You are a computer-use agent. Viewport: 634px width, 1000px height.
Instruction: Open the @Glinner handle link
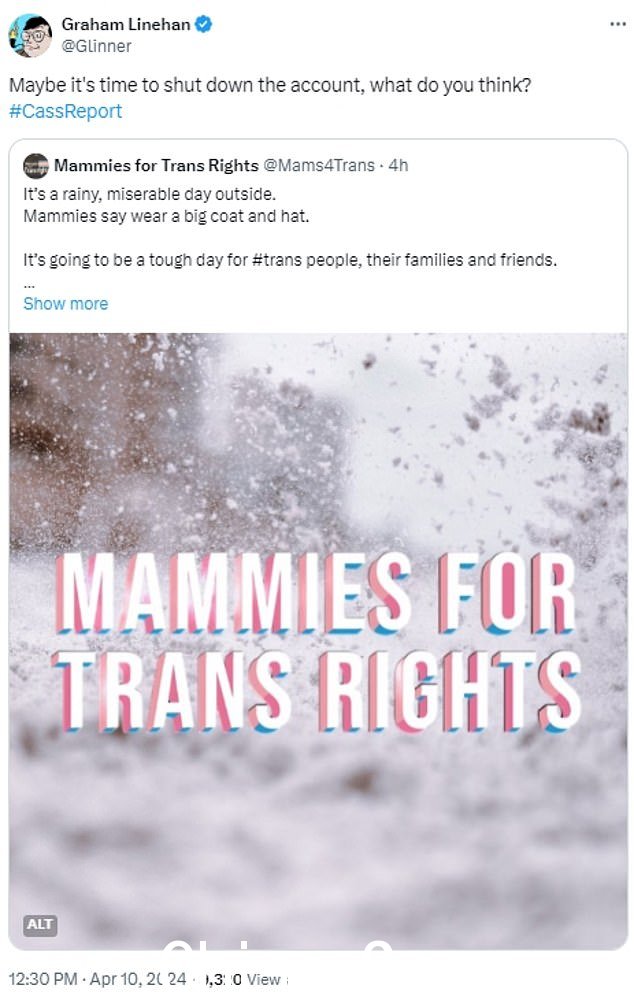click(x=96, y=47)
